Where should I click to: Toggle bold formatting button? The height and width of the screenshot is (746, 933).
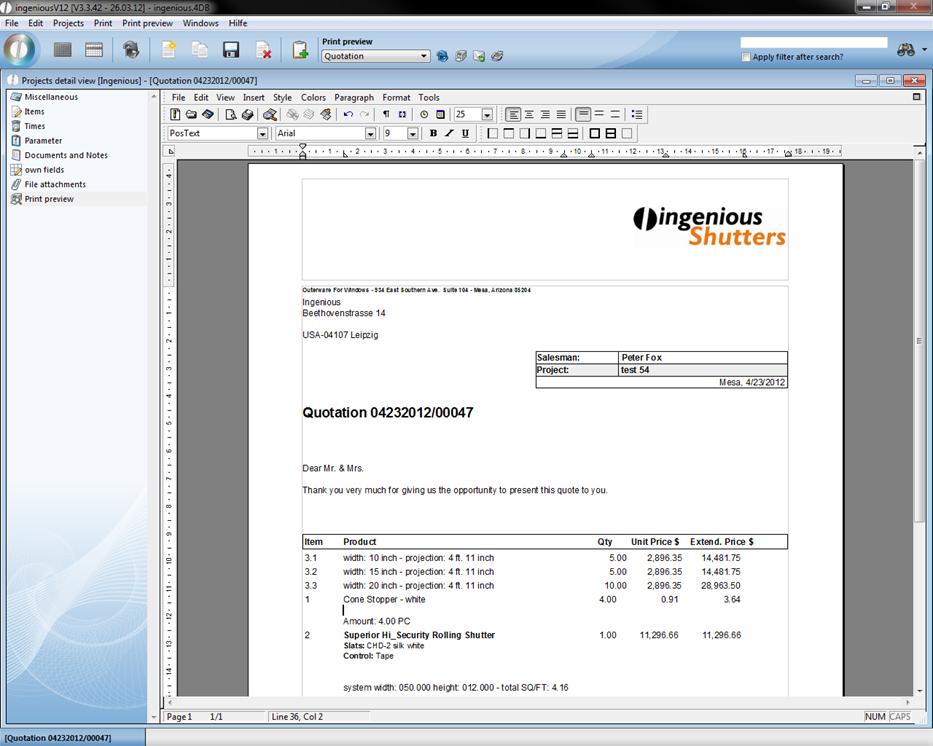point(433,133)
